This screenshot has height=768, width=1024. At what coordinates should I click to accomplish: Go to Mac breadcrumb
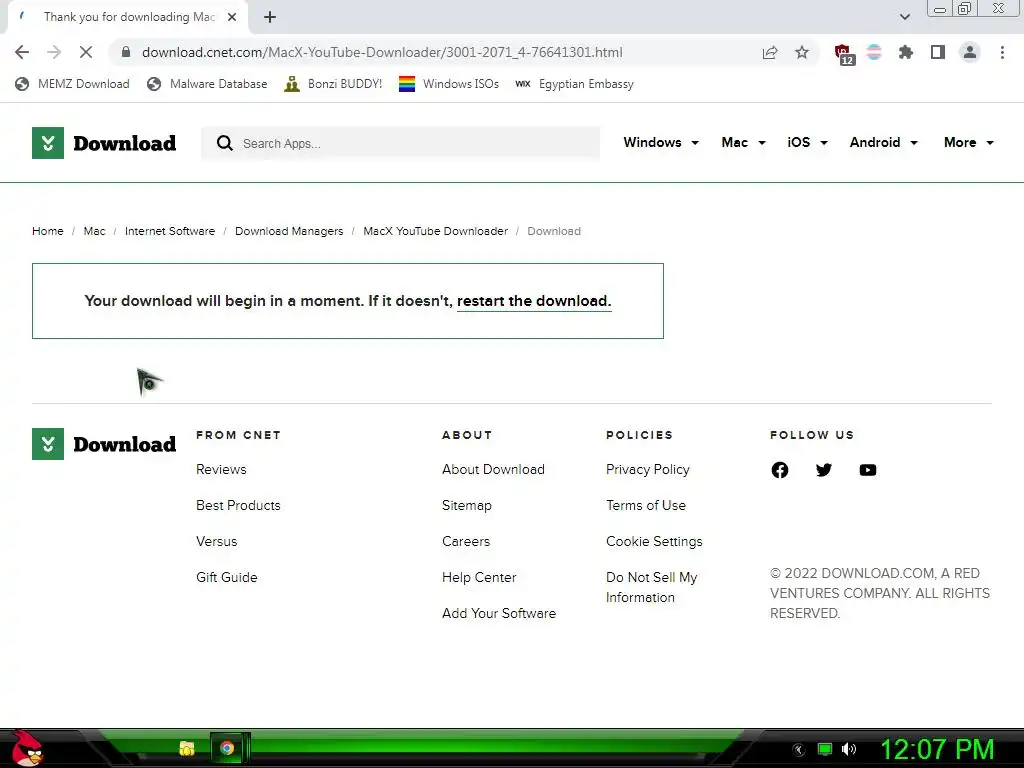click(94, 231)
